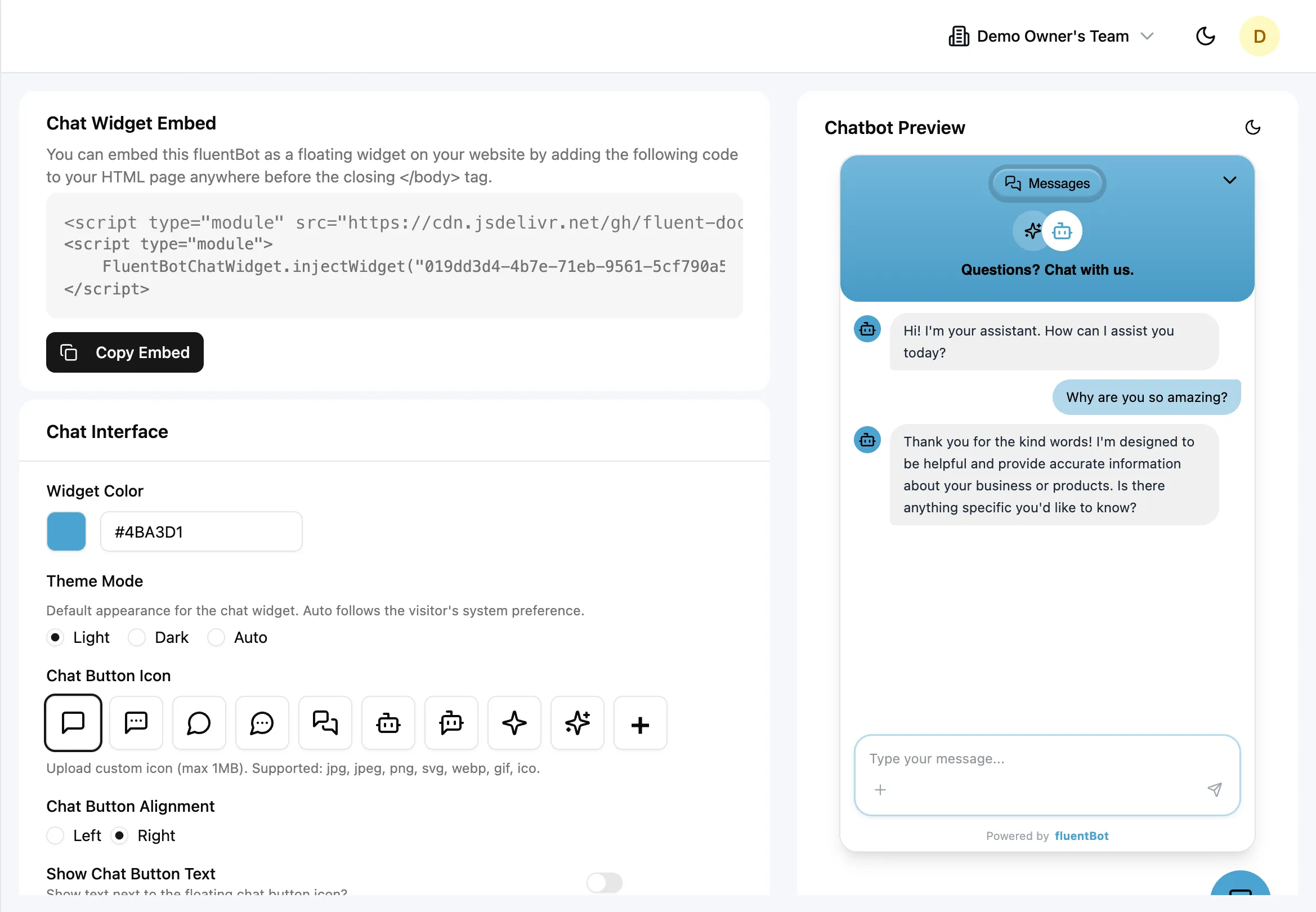This screenshot has height=912, width=1316.
Task: Open the Messages tab in chat preview
Action: point(1047,183)
